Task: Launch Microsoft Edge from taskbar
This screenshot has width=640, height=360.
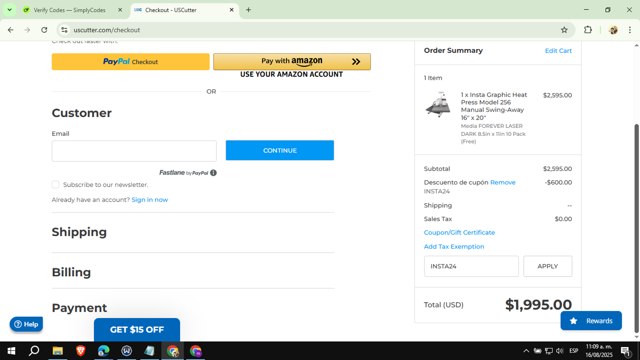Action: [104, 351]
